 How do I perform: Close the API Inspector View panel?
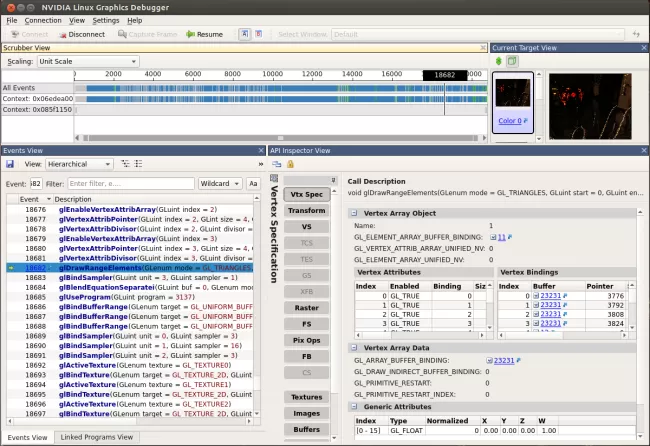(644, 150)
